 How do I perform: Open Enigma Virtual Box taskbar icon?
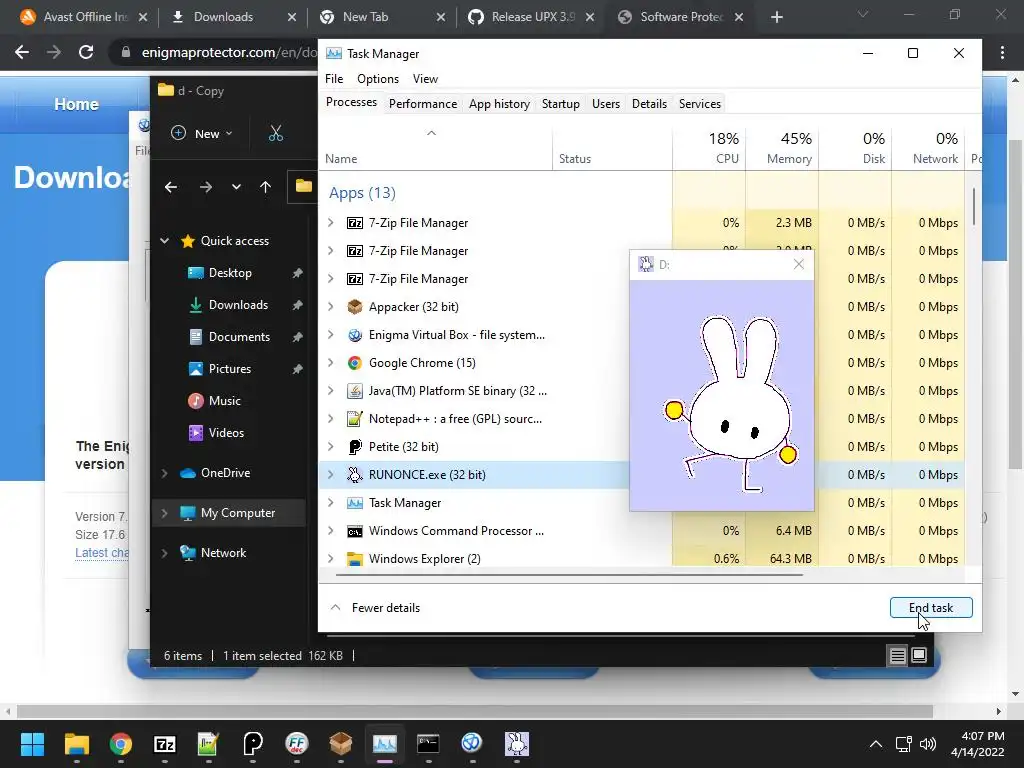click(472, 744)
